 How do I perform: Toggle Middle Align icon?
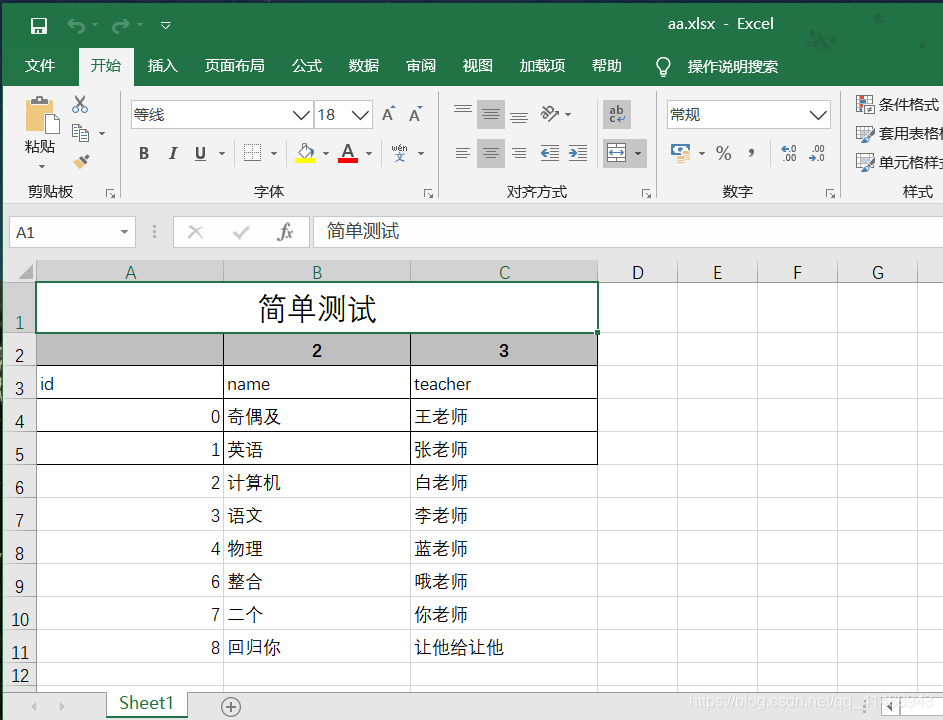tap(491, 114)
